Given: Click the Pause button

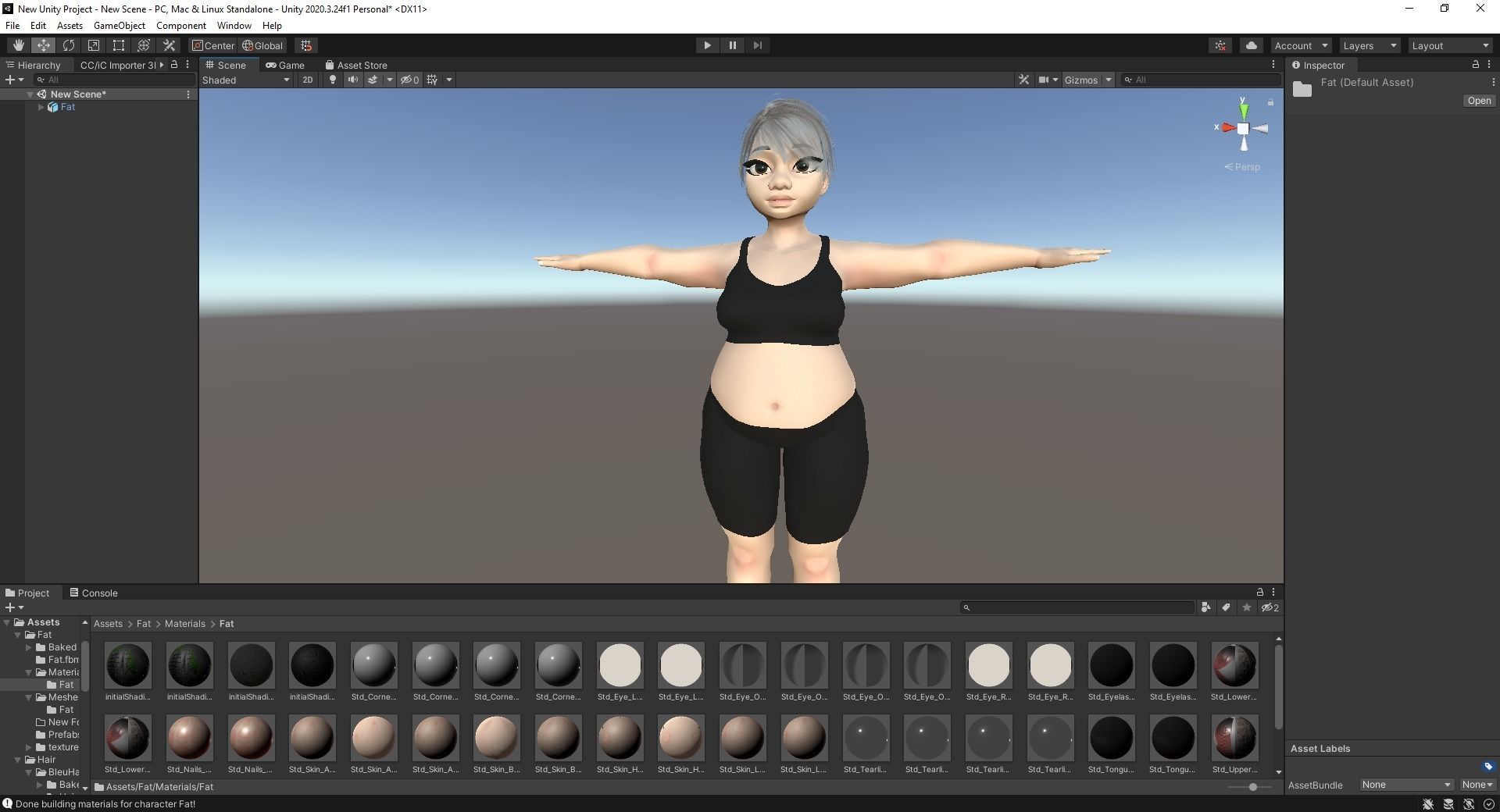Looking at the screenshot, I should tap(732, 45).
